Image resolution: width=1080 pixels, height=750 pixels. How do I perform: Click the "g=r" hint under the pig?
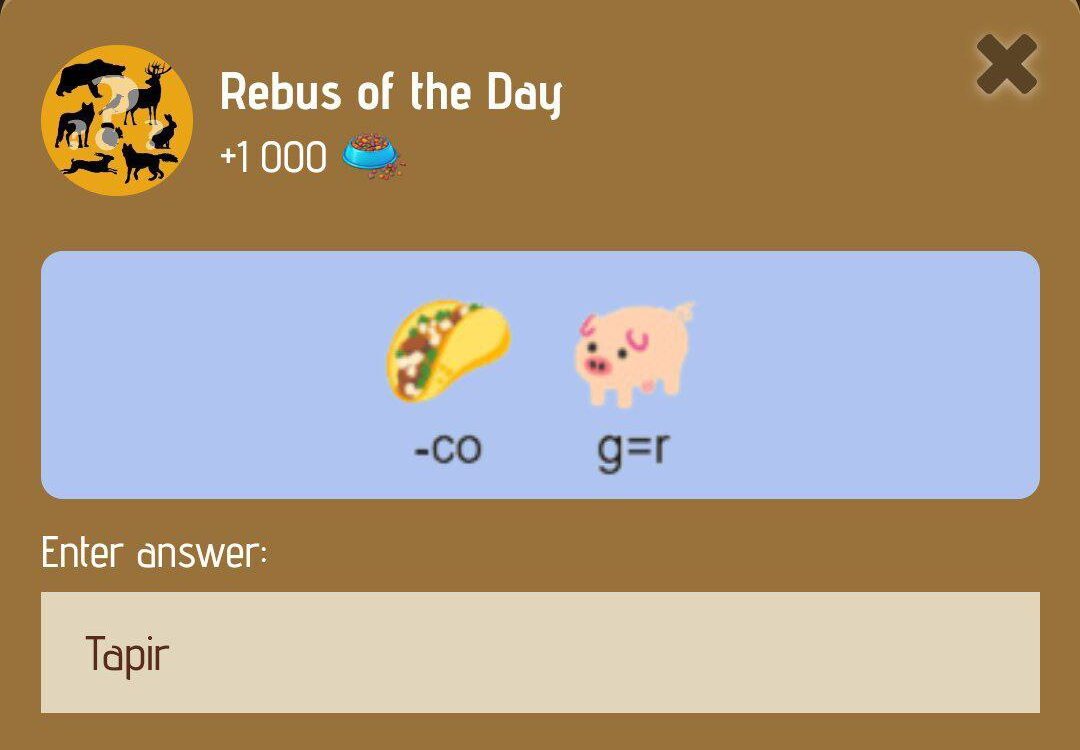(633, 451)
